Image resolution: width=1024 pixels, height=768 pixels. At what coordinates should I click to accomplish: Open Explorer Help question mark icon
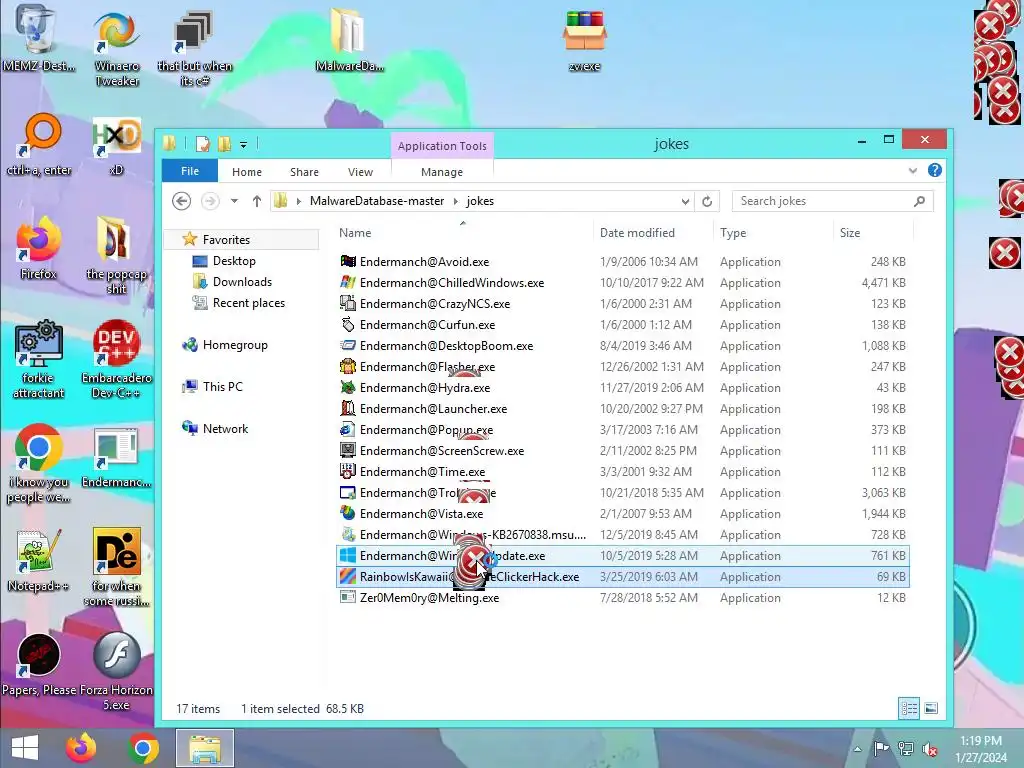pos(935,170)
